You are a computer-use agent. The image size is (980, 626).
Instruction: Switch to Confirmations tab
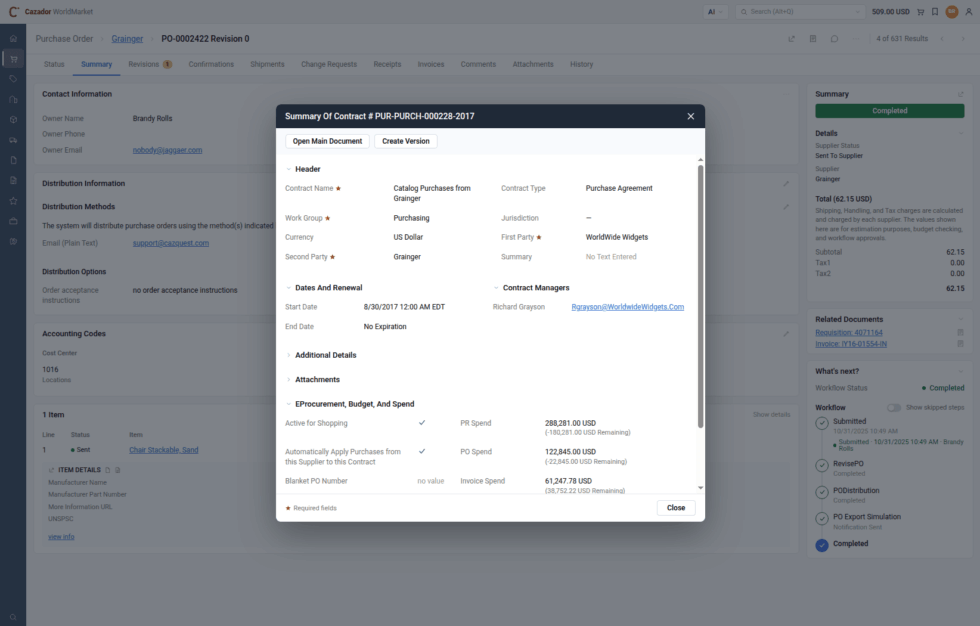(x=211, y=64)
